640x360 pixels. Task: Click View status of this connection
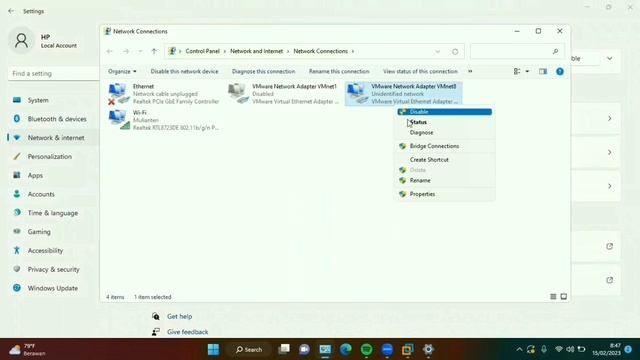420,71
